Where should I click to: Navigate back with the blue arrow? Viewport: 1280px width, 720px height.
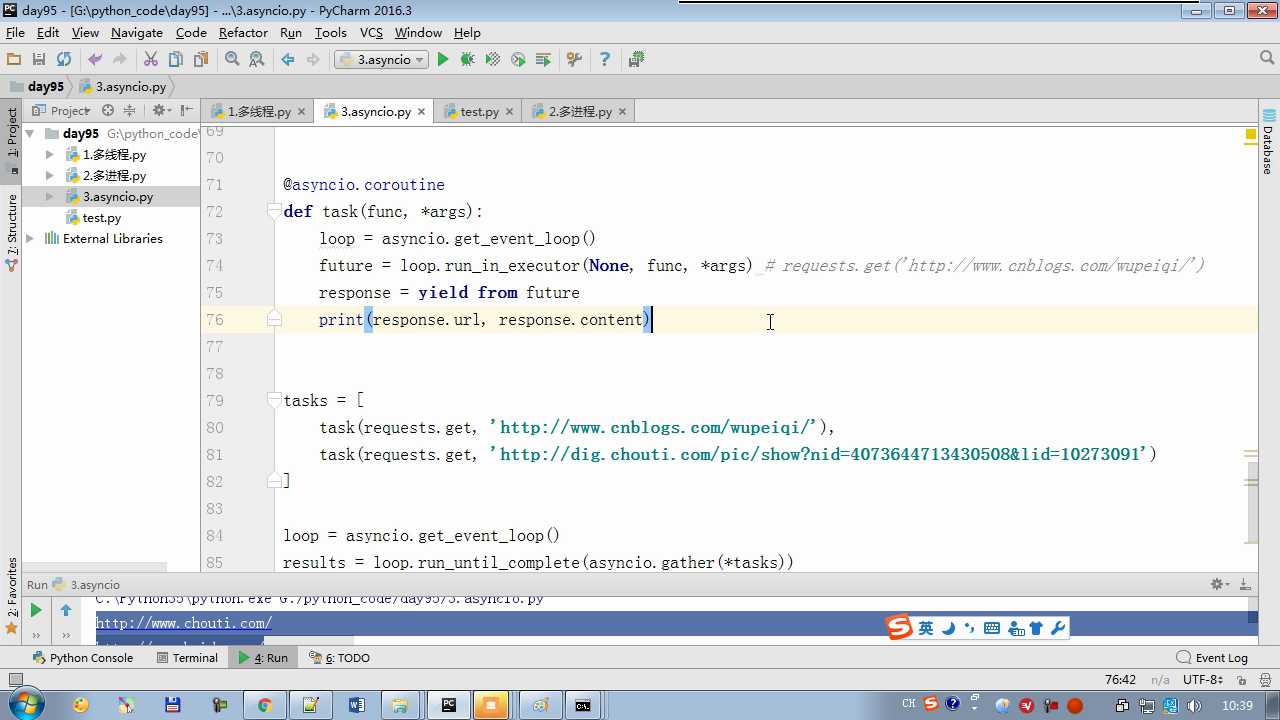[x=288, y=60]
